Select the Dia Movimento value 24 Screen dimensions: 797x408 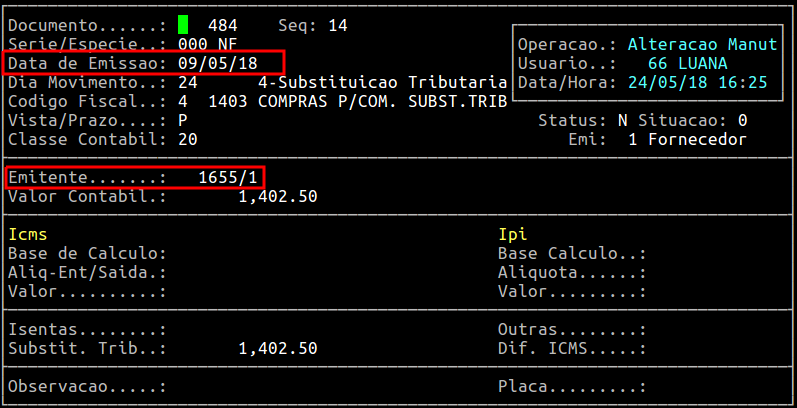pyautogui.click(x=188, y=82)
